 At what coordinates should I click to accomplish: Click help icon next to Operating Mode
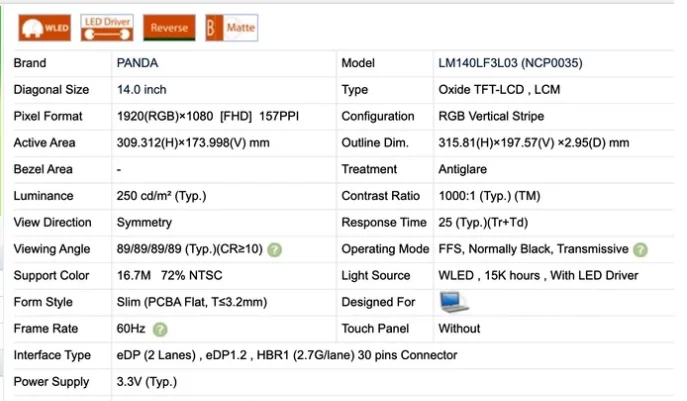640,249
